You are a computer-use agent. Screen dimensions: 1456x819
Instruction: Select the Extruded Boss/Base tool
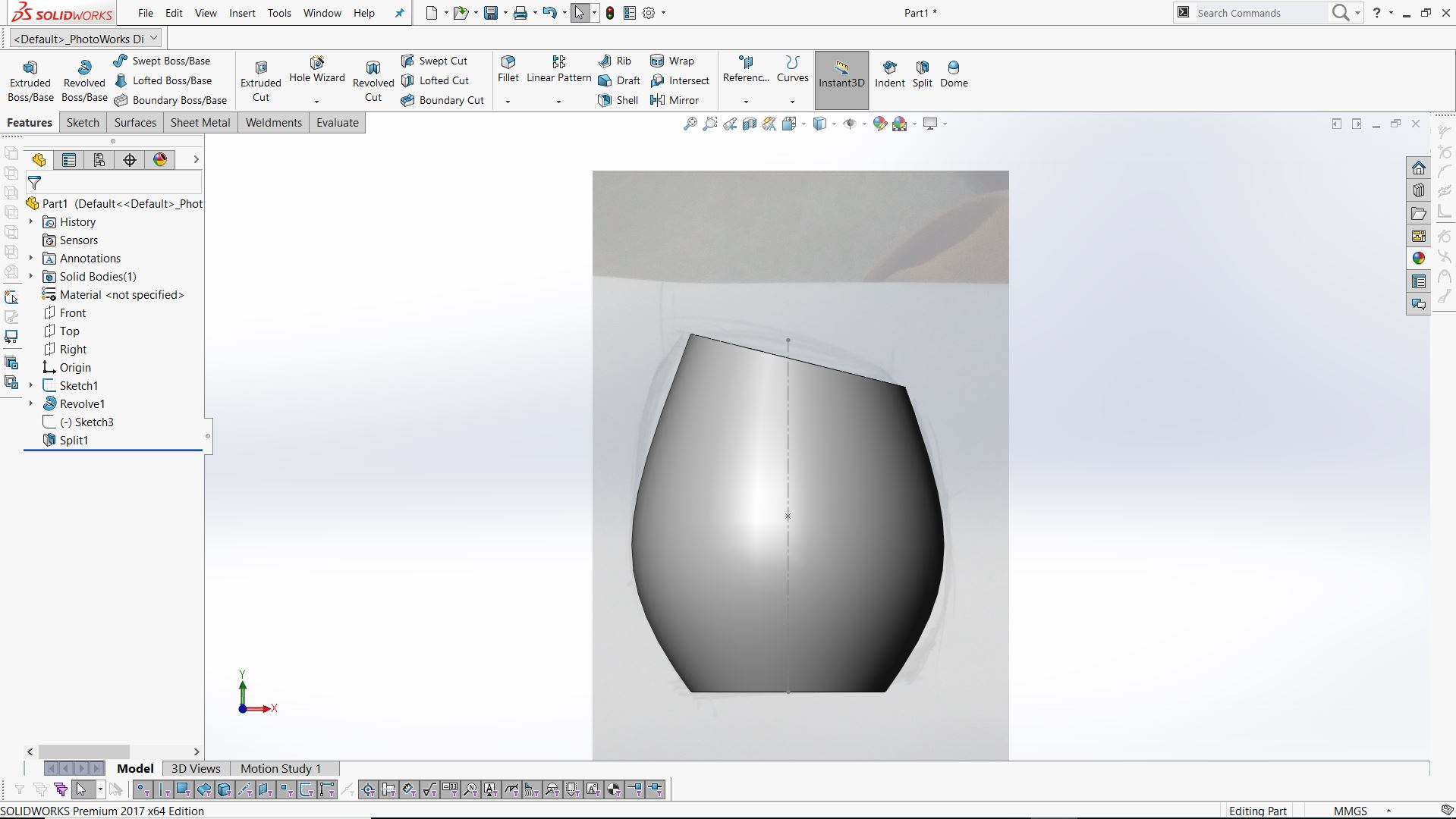click(x=30, y=80)
